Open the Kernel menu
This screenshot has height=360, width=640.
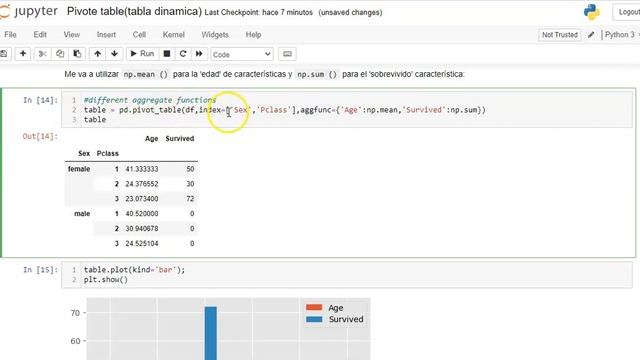pyautogui.click(x=173, y=35)
